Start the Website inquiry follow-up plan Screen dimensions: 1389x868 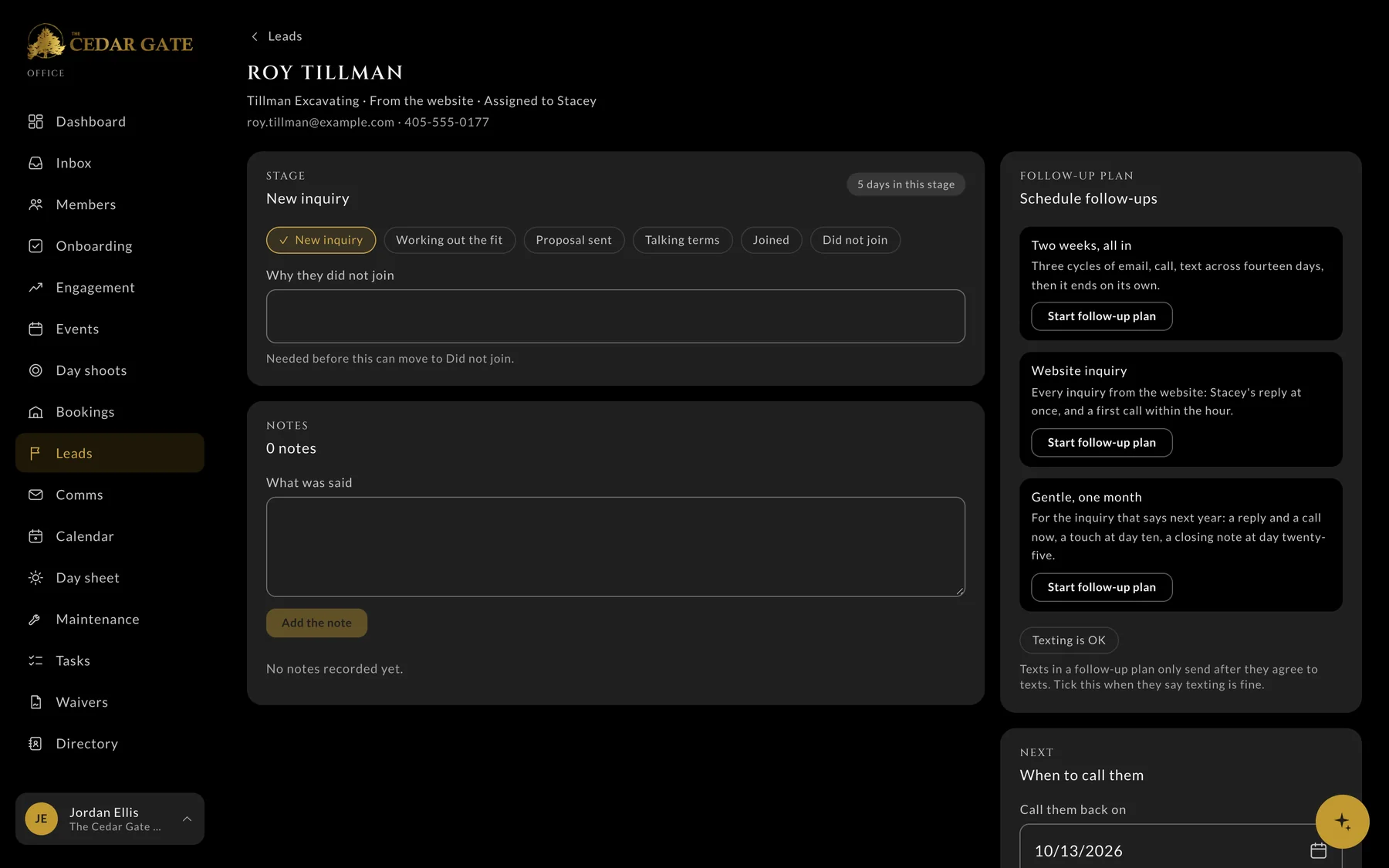(x=1101, y=443)
